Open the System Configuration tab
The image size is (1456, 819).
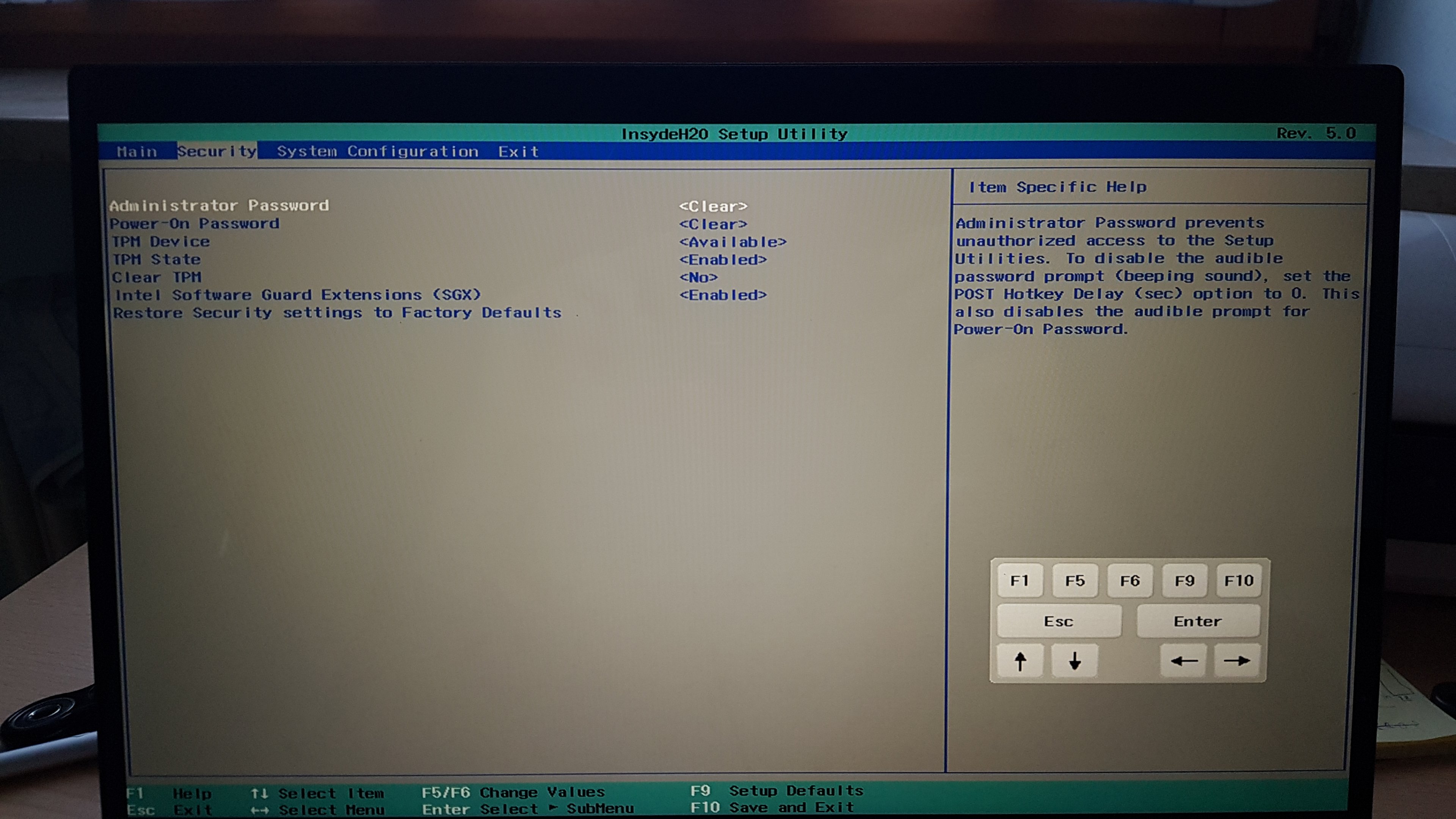click(x=377, y=152)
